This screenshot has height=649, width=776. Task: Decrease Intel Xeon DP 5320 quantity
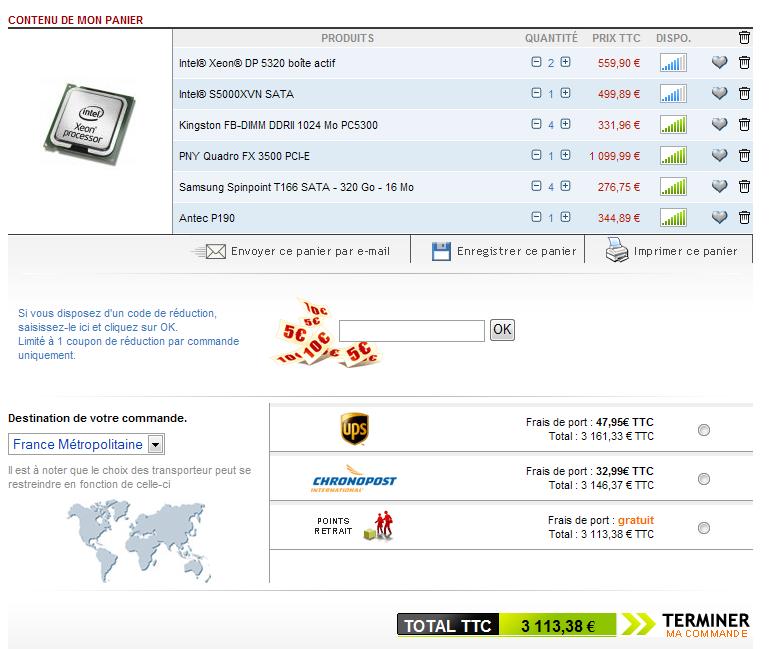[x=536, y=62]
